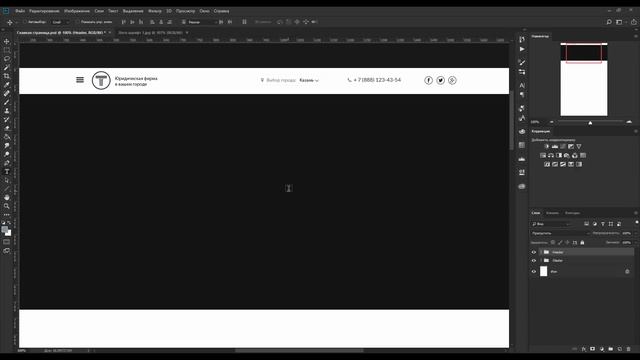This screenshot has width=640, height=360.
Task: Open the layer opacity slider arrow
Action: tap(636, 233)
